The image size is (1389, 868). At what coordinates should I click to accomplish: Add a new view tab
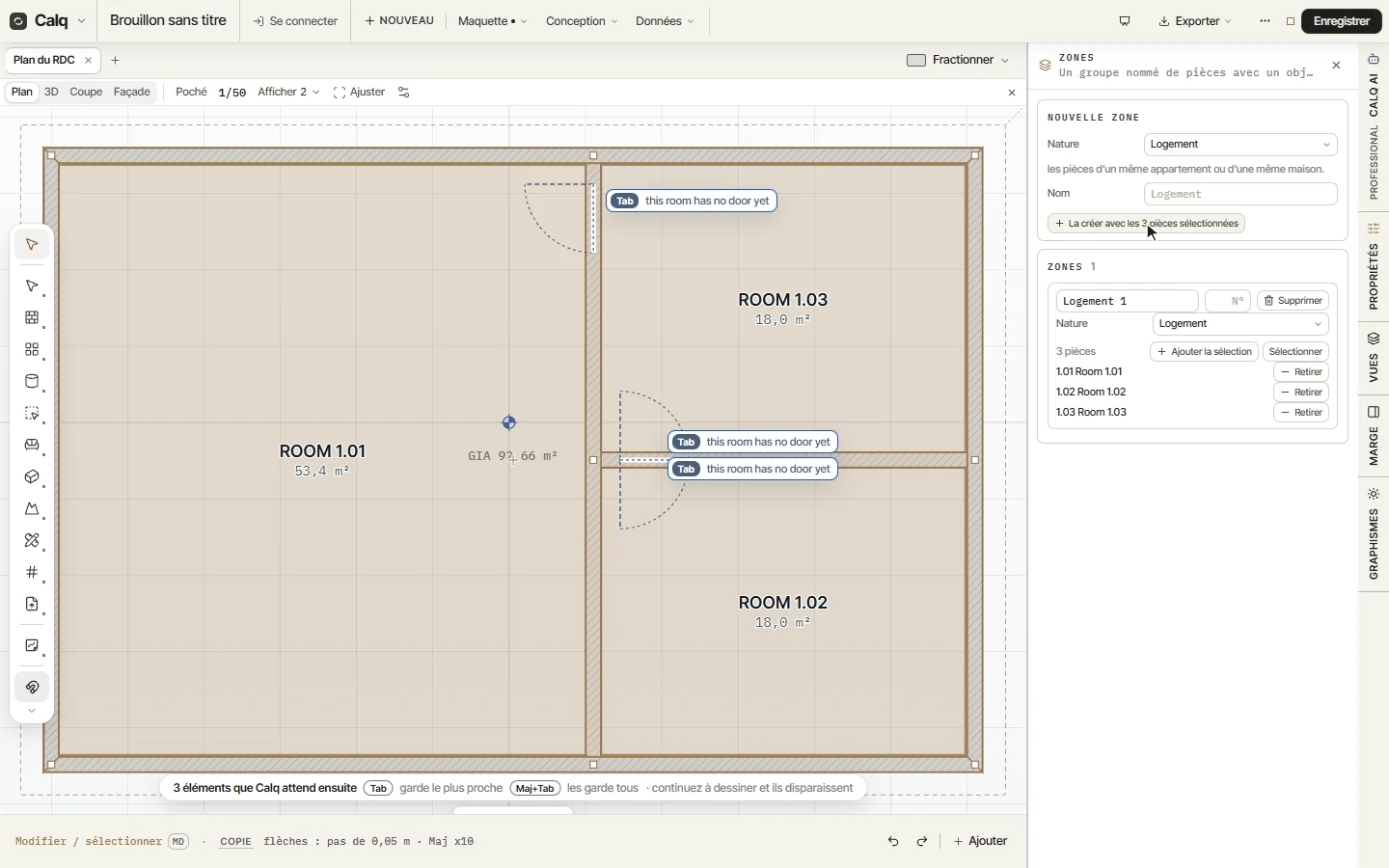tap(116, 60)
